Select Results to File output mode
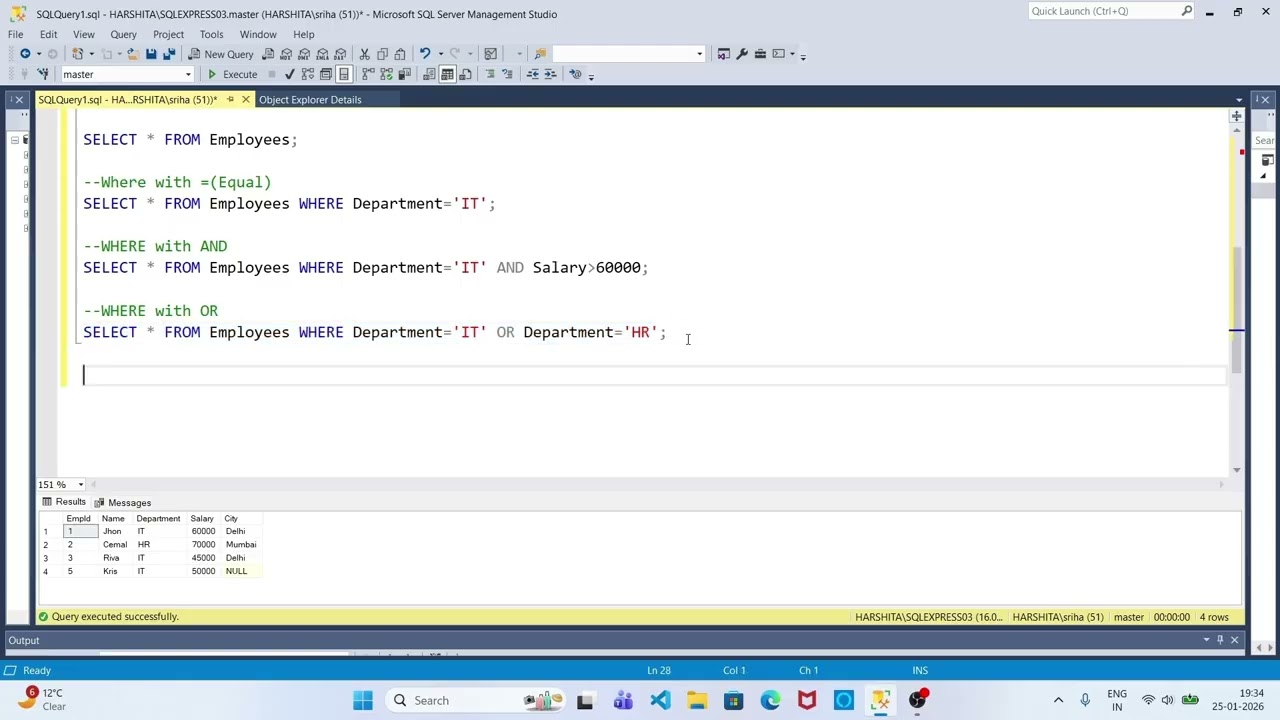 [x=465, y=74]
